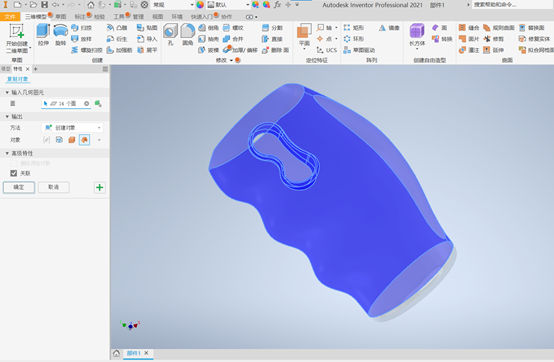The width and height of the screenshot is (554, 362).
Task: Click the Delete Face (删除面) tool
Action: click(x=276, y=50)
